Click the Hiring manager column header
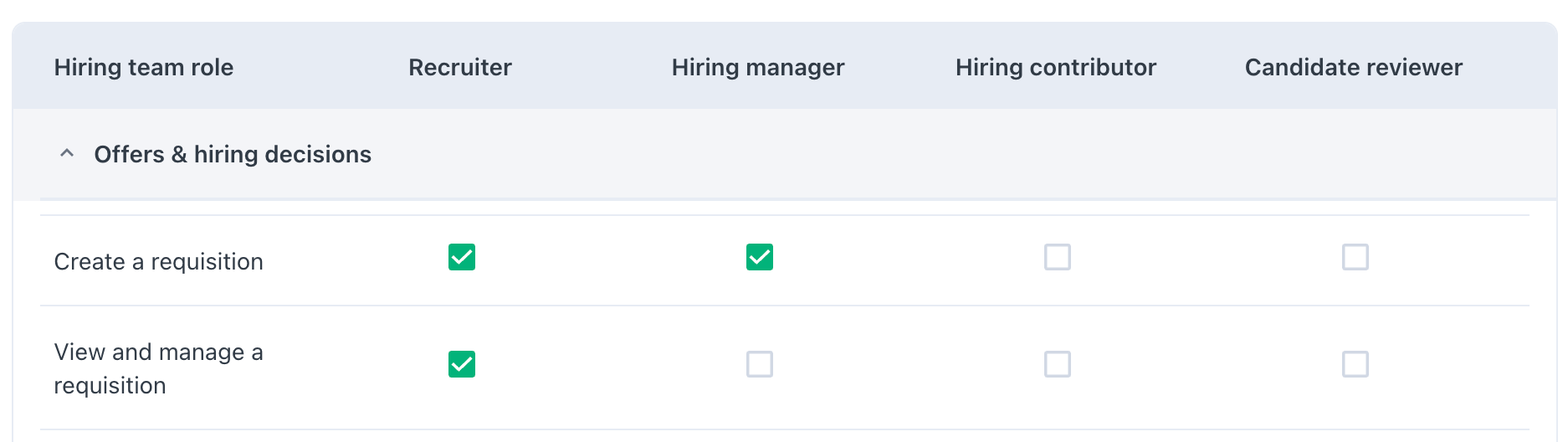The image size is (1568, 442). (758, 67)
